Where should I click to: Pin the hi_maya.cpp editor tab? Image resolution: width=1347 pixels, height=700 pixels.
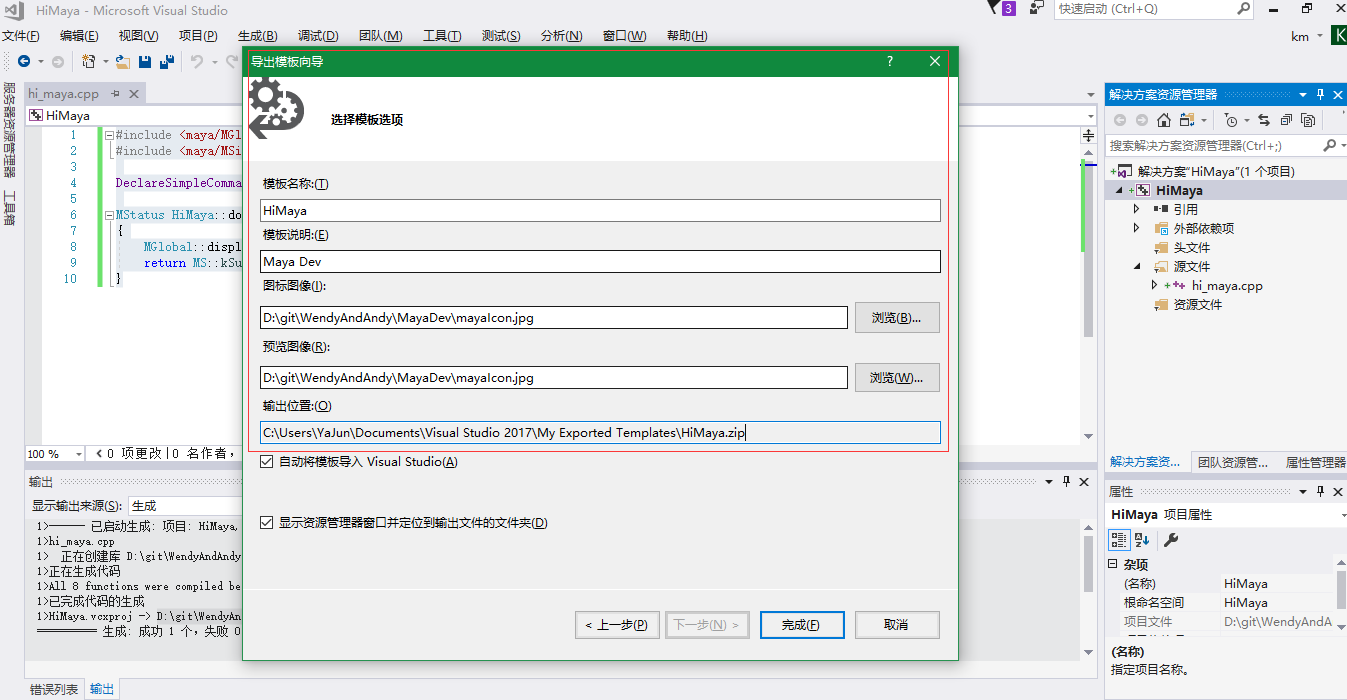pos(115,94)
